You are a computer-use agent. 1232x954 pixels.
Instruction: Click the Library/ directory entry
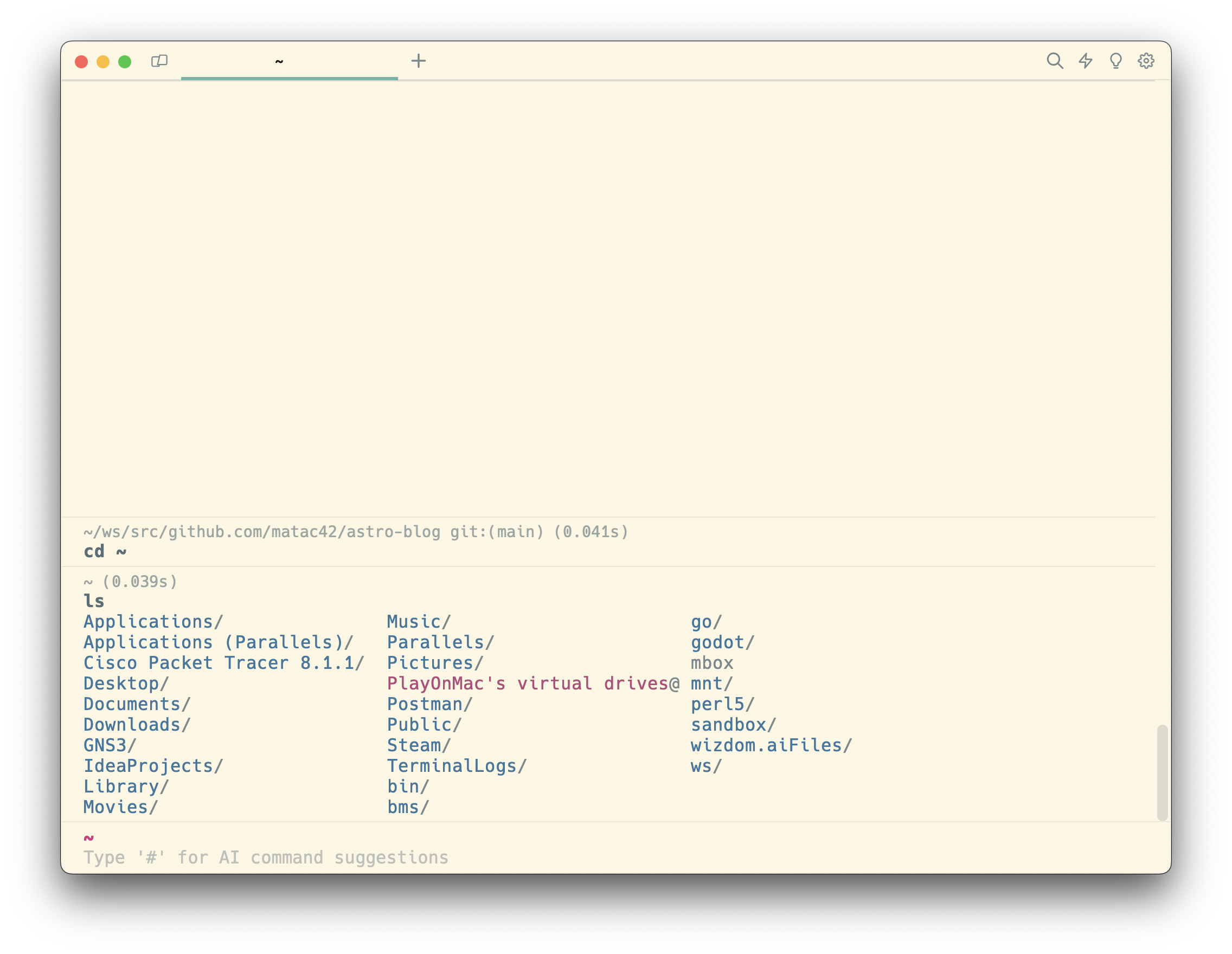click(x=126, y=786)
